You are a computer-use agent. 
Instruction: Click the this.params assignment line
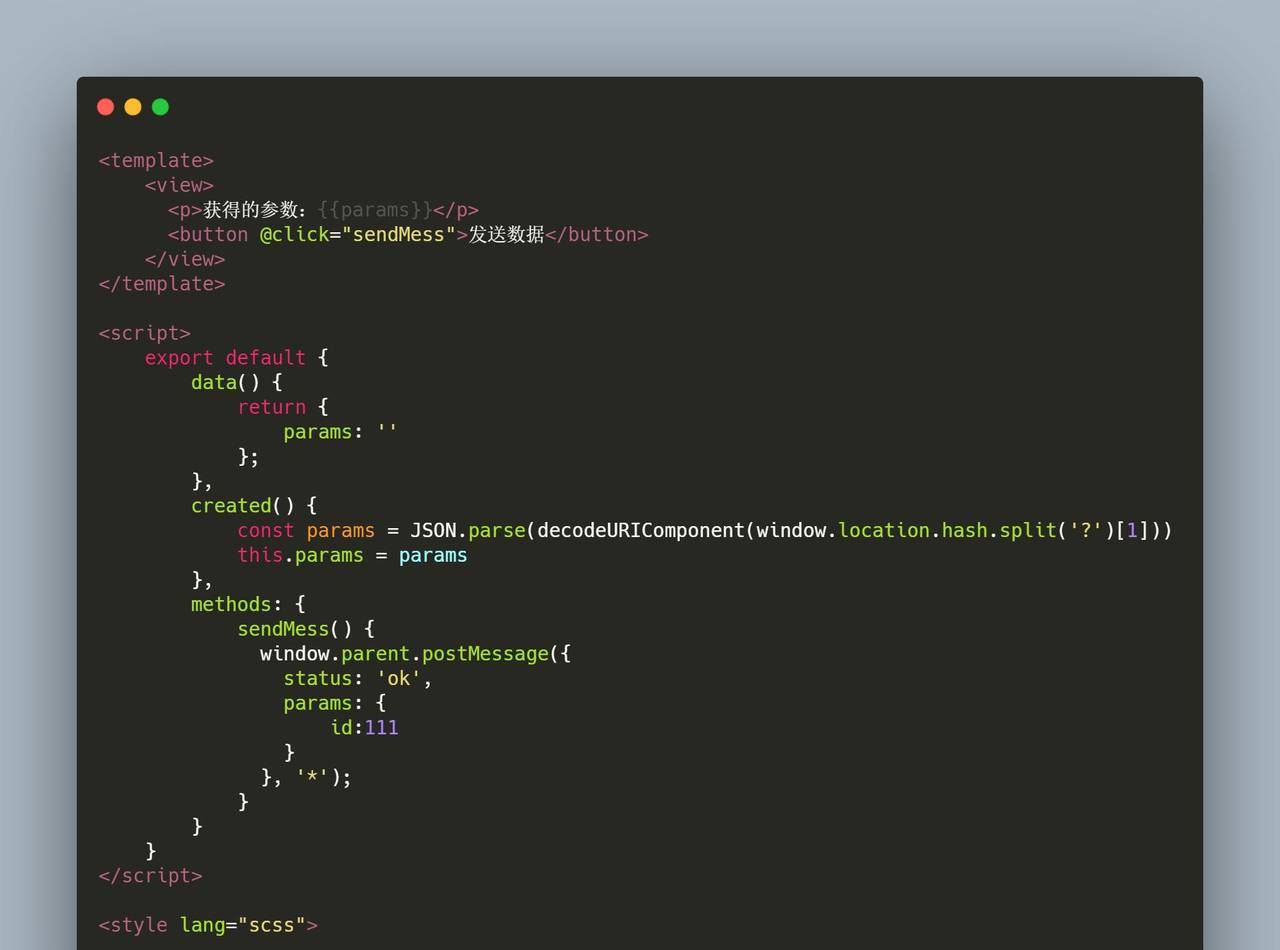pyautogui.click(x=352, y=555)
